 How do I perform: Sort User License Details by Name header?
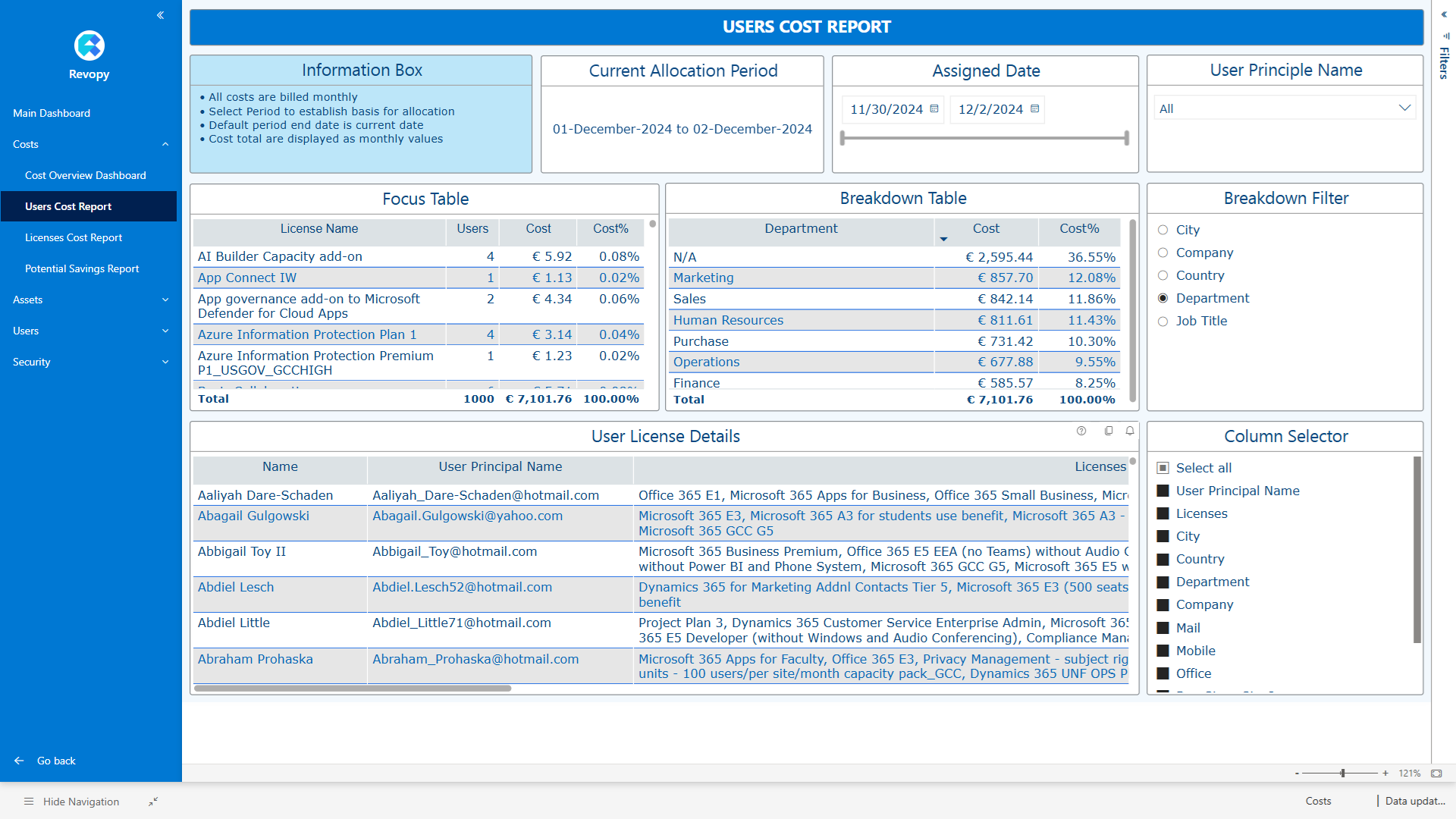(280, 466)
